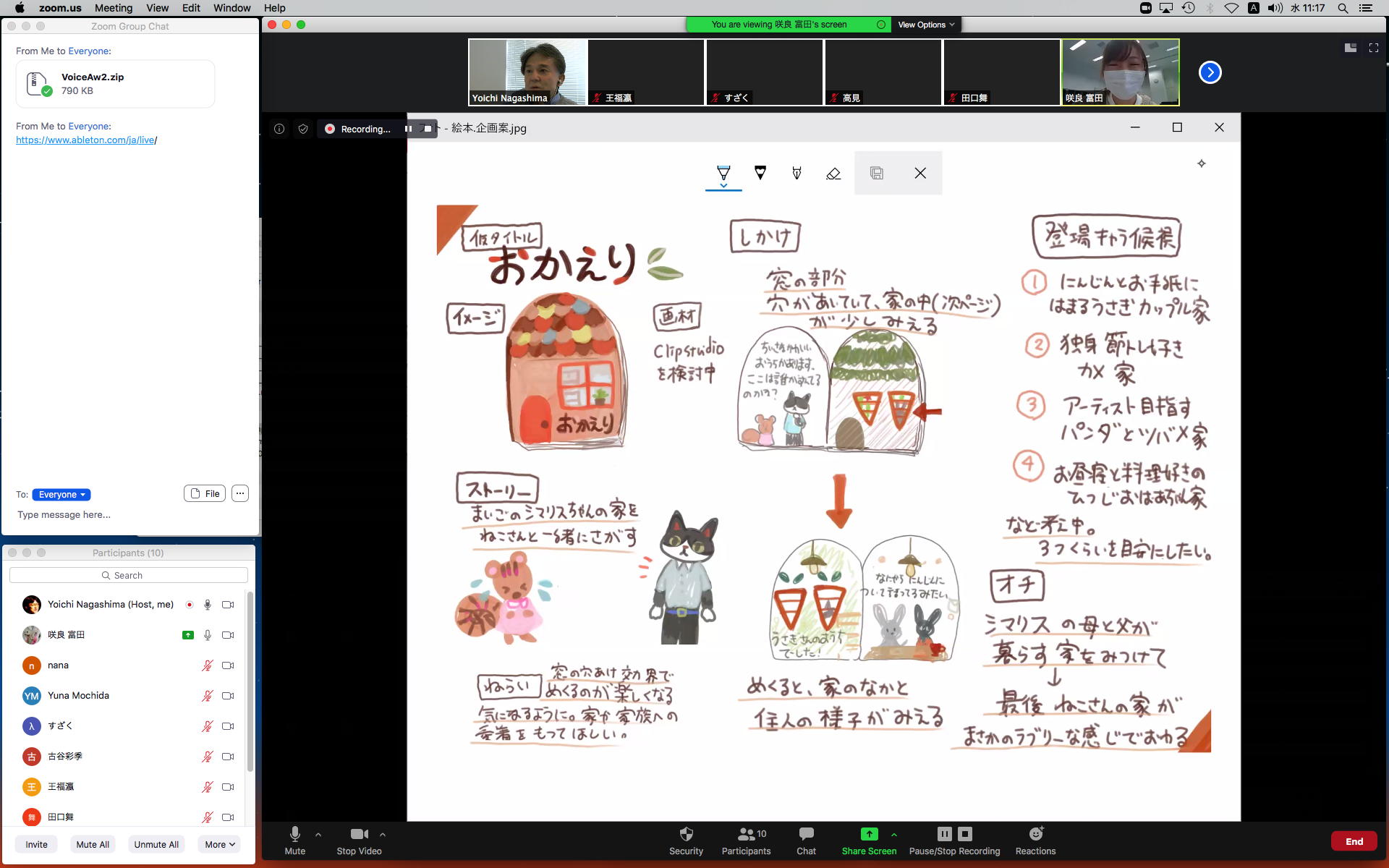The height and width of the screenshot is (868, 1389).
Task: Toggle Stop Video camera button
Action: coord(359,834)
